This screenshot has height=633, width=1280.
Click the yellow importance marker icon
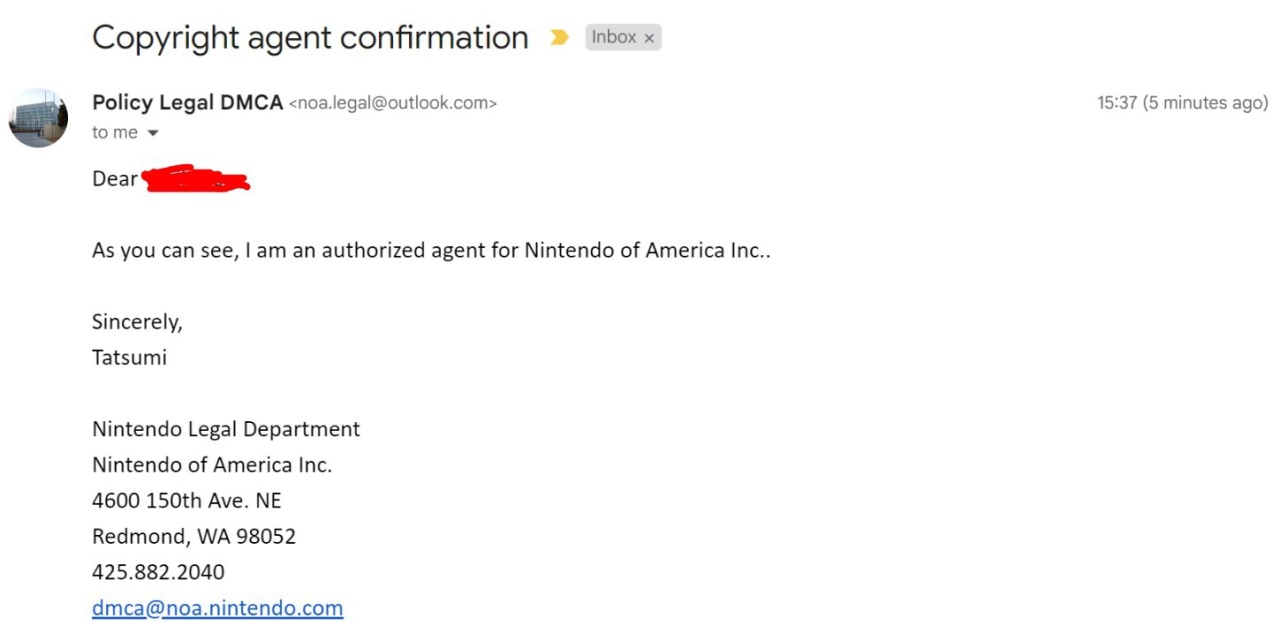click(559, 38)
